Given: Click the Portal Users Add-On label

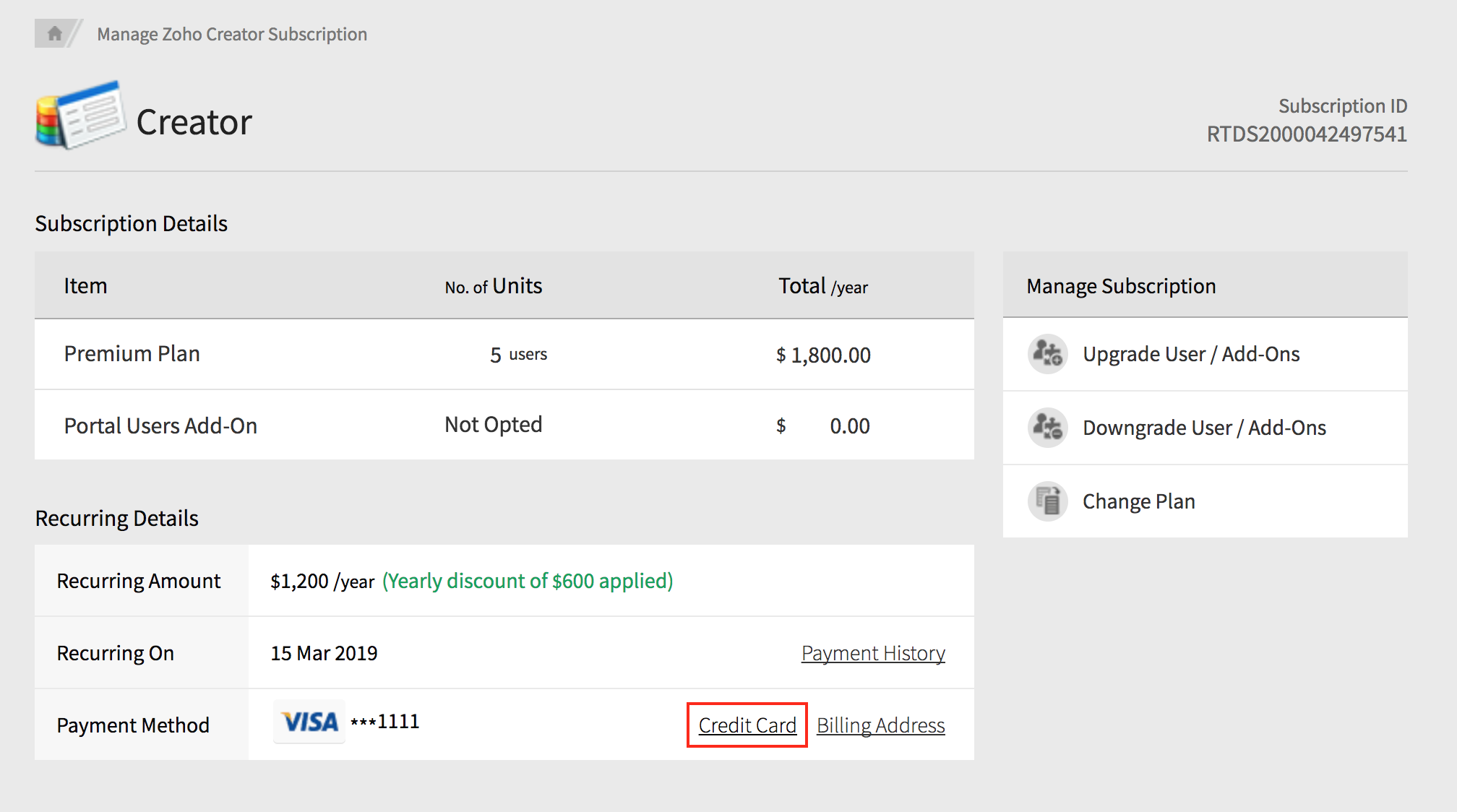Looking at the screenshot, I should pos(160,426).
